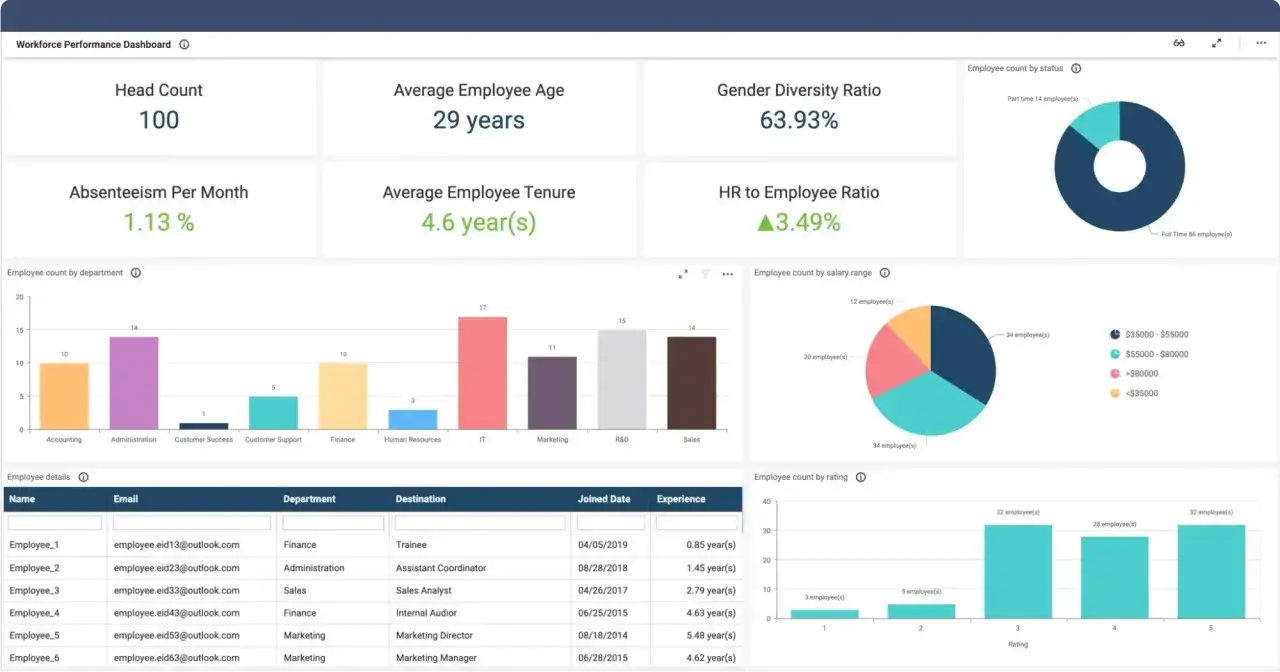1280x672 pixels.
Task: Open the dashboard header more options ellipsis
Action: tap(1261, 44)
